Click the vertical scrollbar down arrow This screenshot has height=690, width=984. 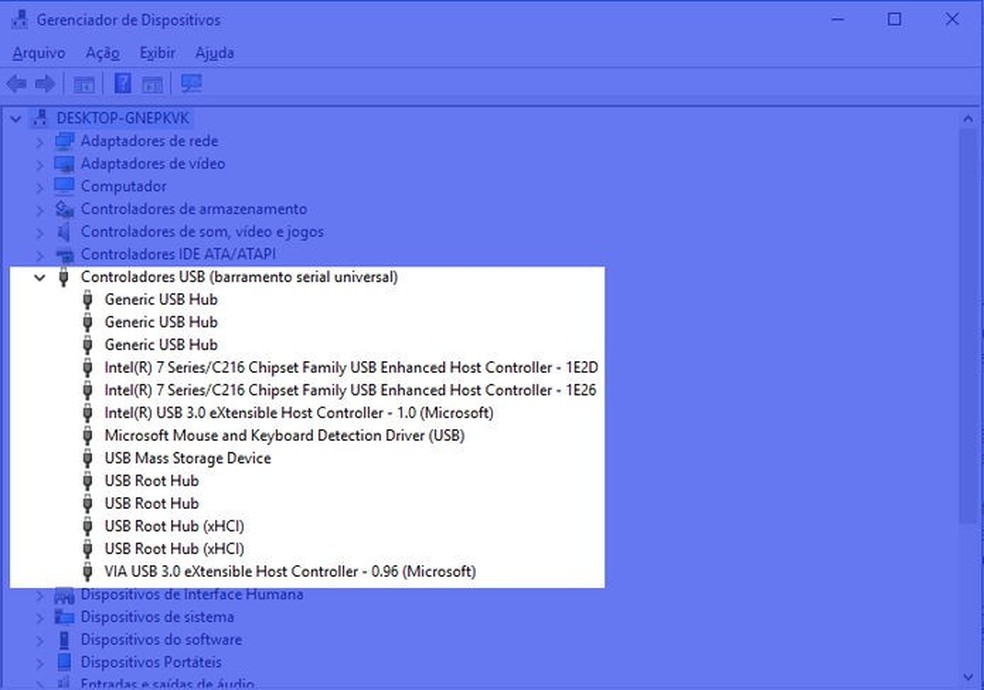pos(968,677)
